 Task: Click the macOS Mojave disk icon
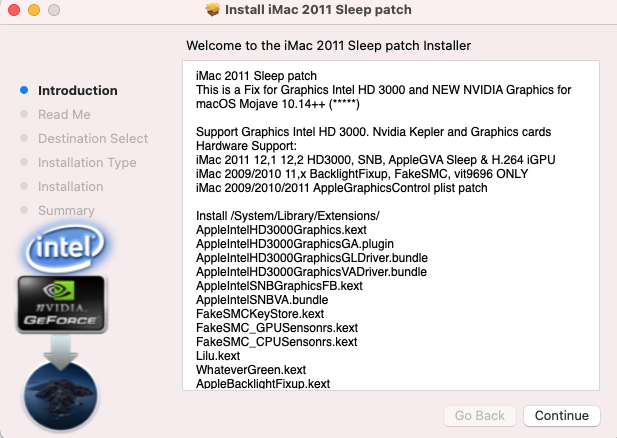point(65,394)
